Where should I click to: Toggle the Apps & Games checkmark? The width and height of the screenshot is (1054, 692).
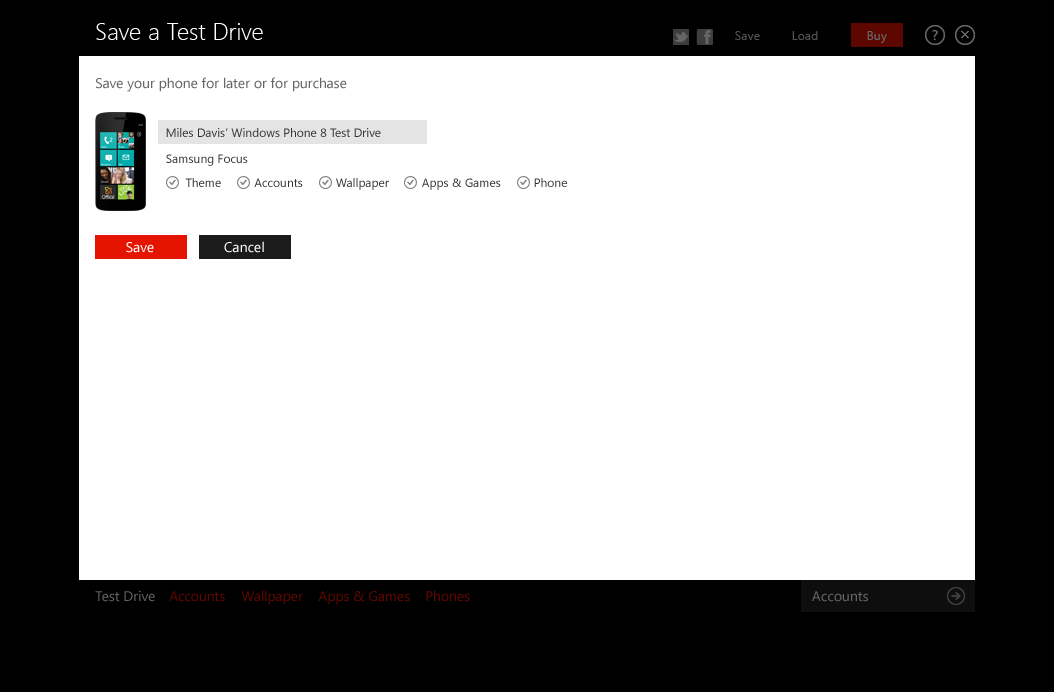(x=410, y=183)
